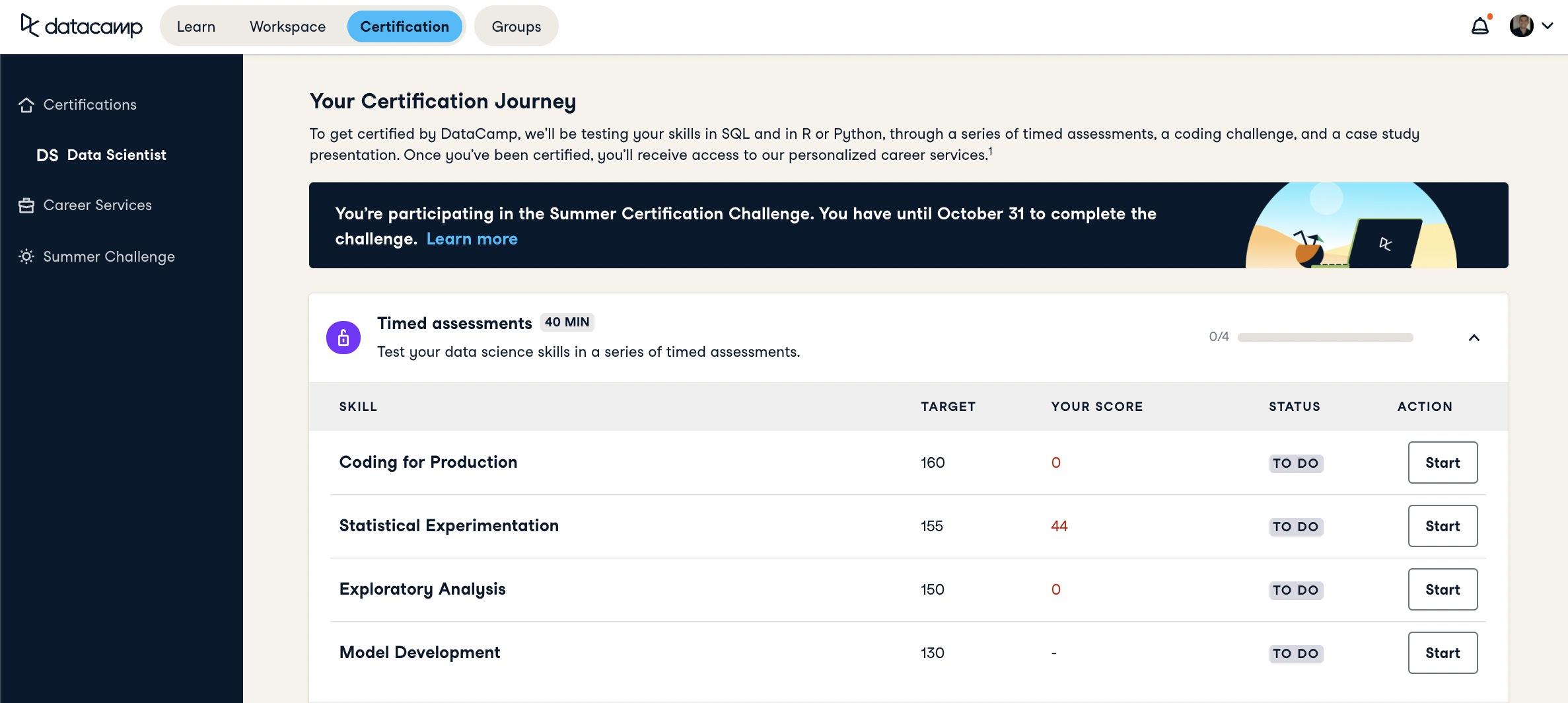Click the Certifications home icon
Viewport: 1568px width, 703px height.
click(x=26, y=105)
